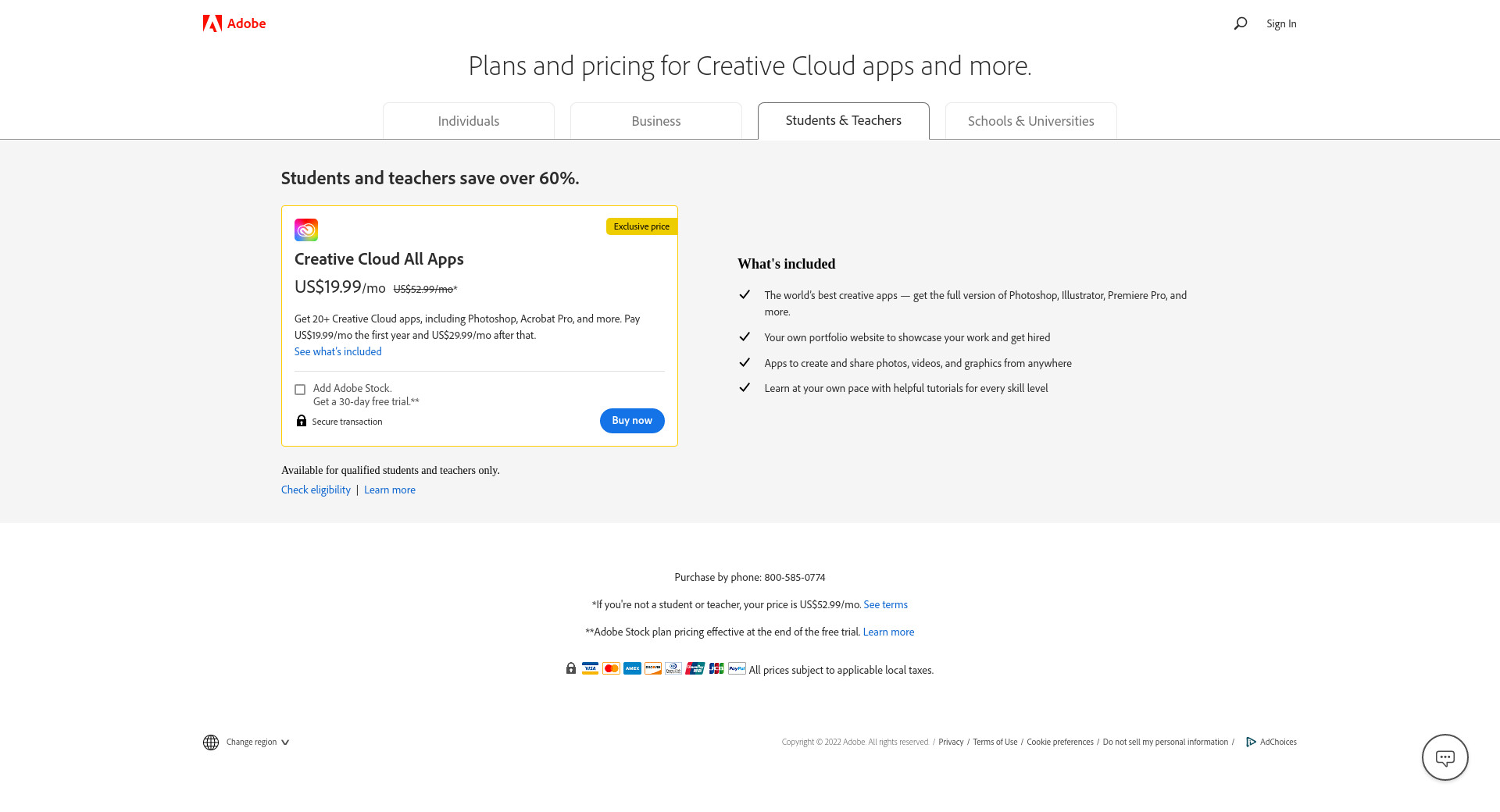Expand the Change region dropdown
This screenshot has height=812, width=1500.
click(258, 743)
